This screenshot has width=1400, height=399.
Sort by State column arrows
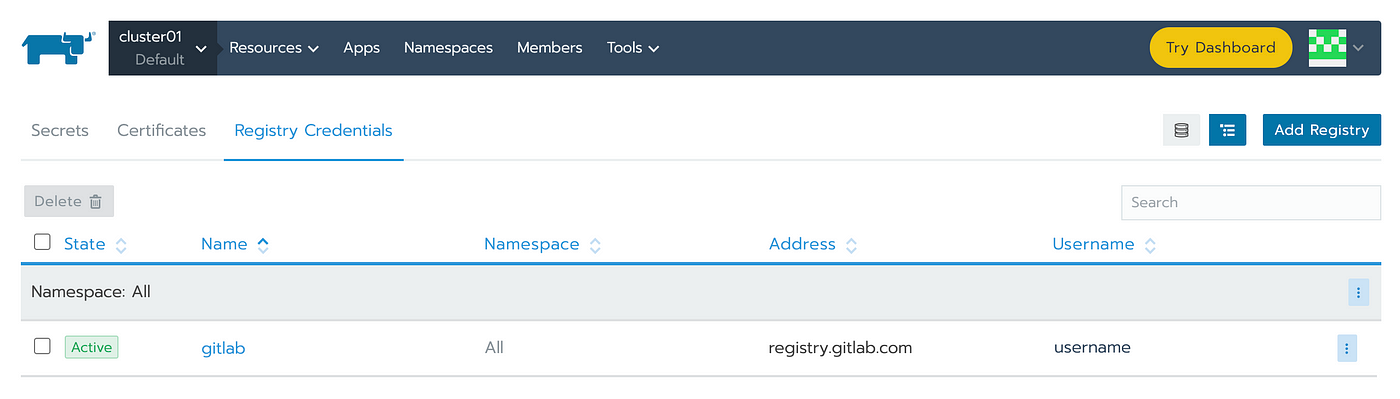[121, 245]
